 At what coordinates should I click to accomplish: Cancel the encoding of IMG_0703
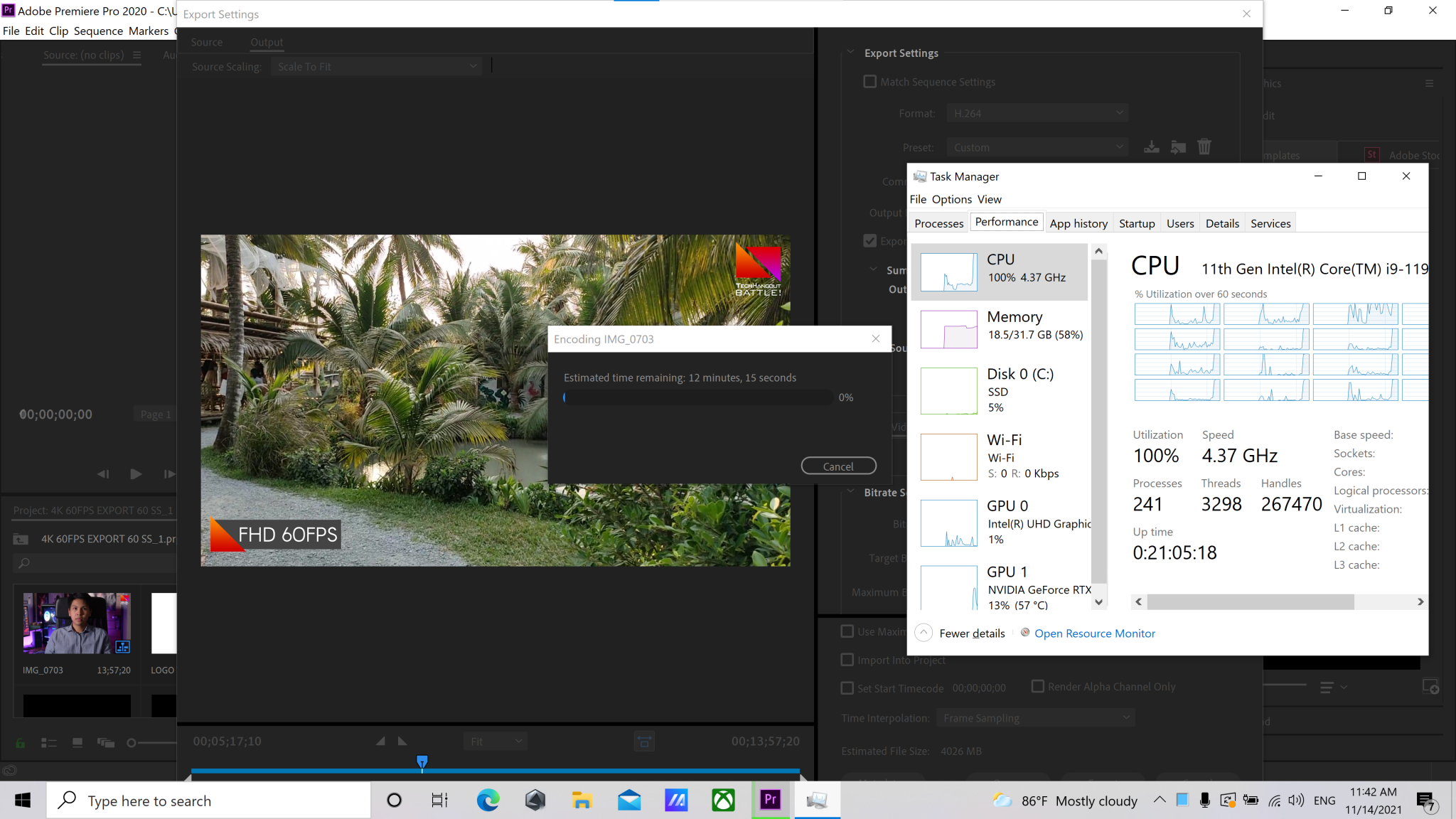click(838, 466)
